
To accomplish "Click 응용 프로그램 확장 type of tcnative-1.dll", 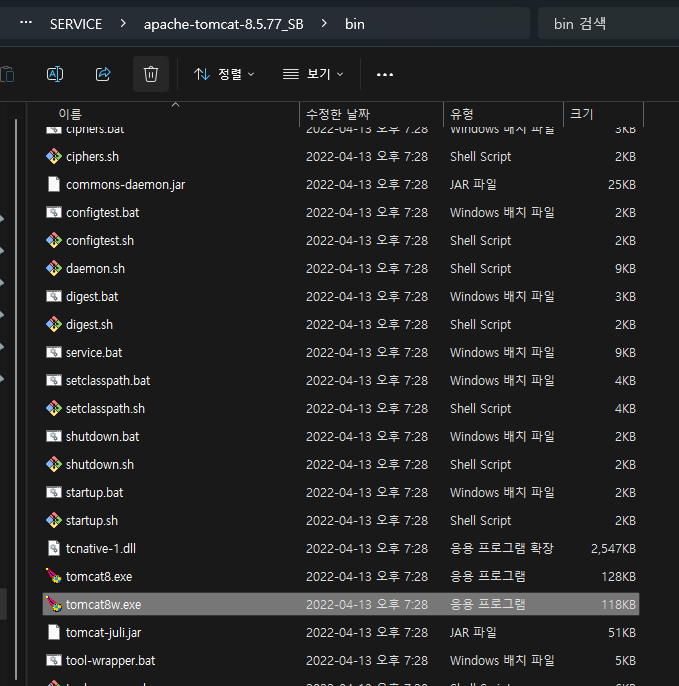I will (502, 549).
